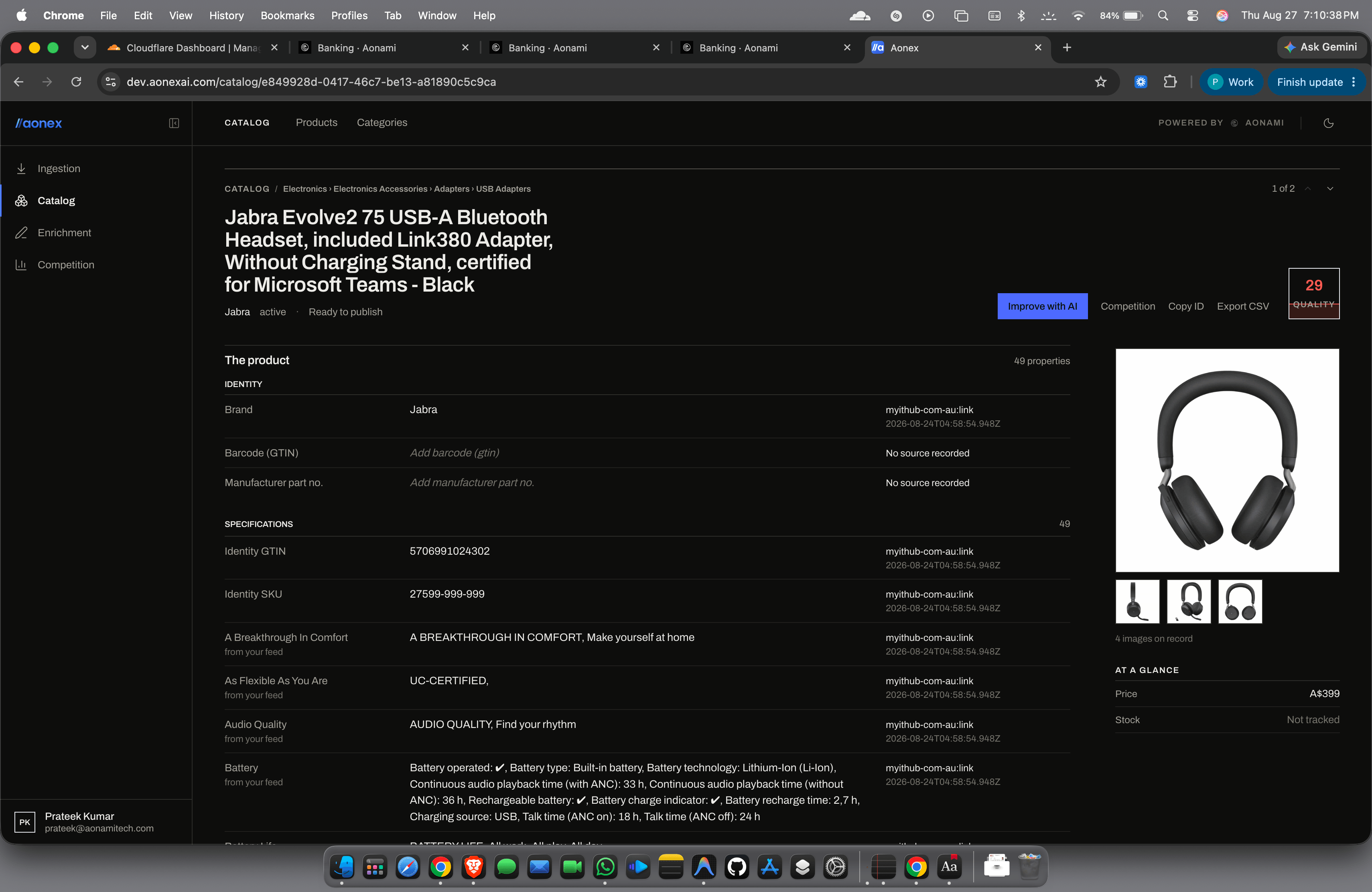Image resolution: width=1372 pixels, height=892 pixels.
Task: Click the browser back arrow
Action: pyautogui.click(x=18, y=82)
